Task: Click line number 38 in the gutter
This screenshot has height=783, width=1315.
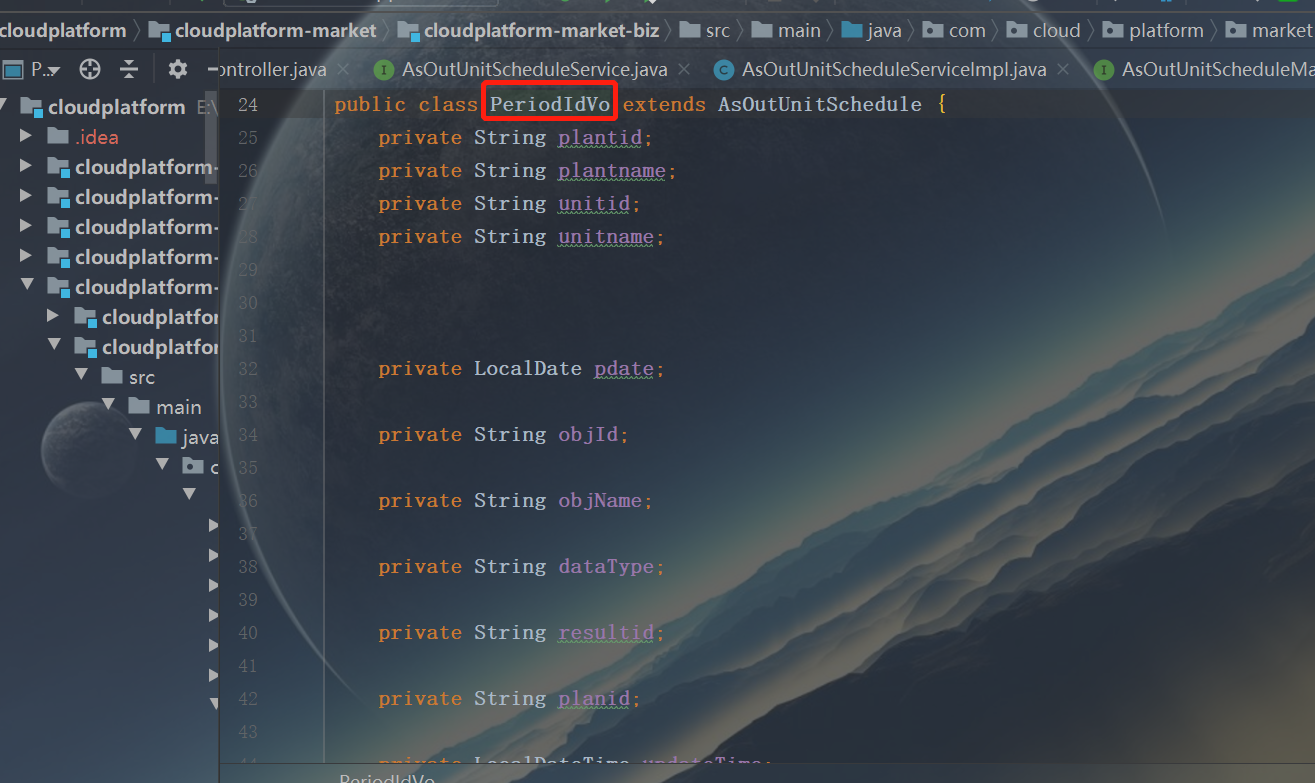Action: click(248, 567)
